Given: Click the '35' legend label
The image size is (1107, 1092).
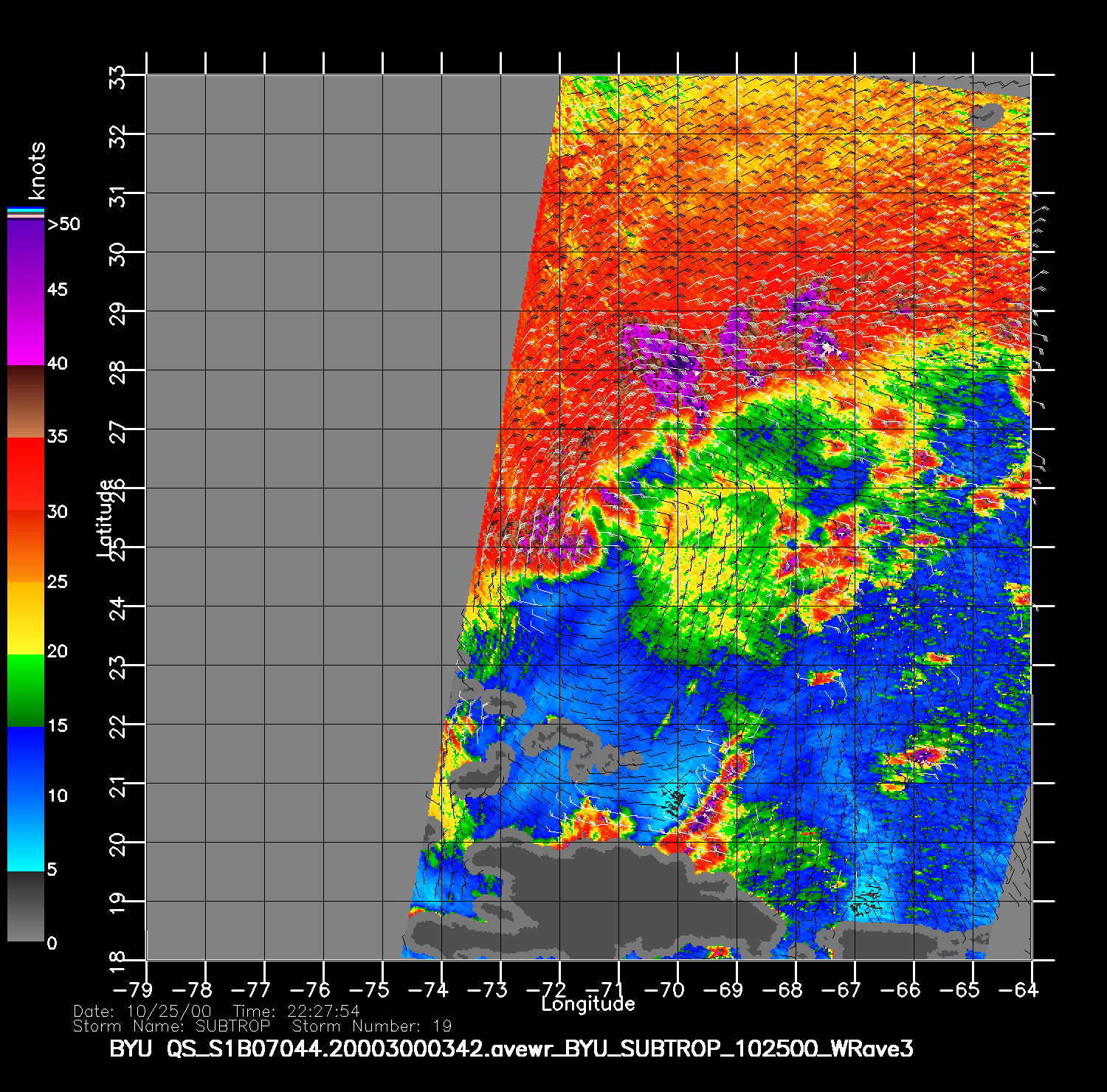Looking at the screenshot, I should point(58,436).
